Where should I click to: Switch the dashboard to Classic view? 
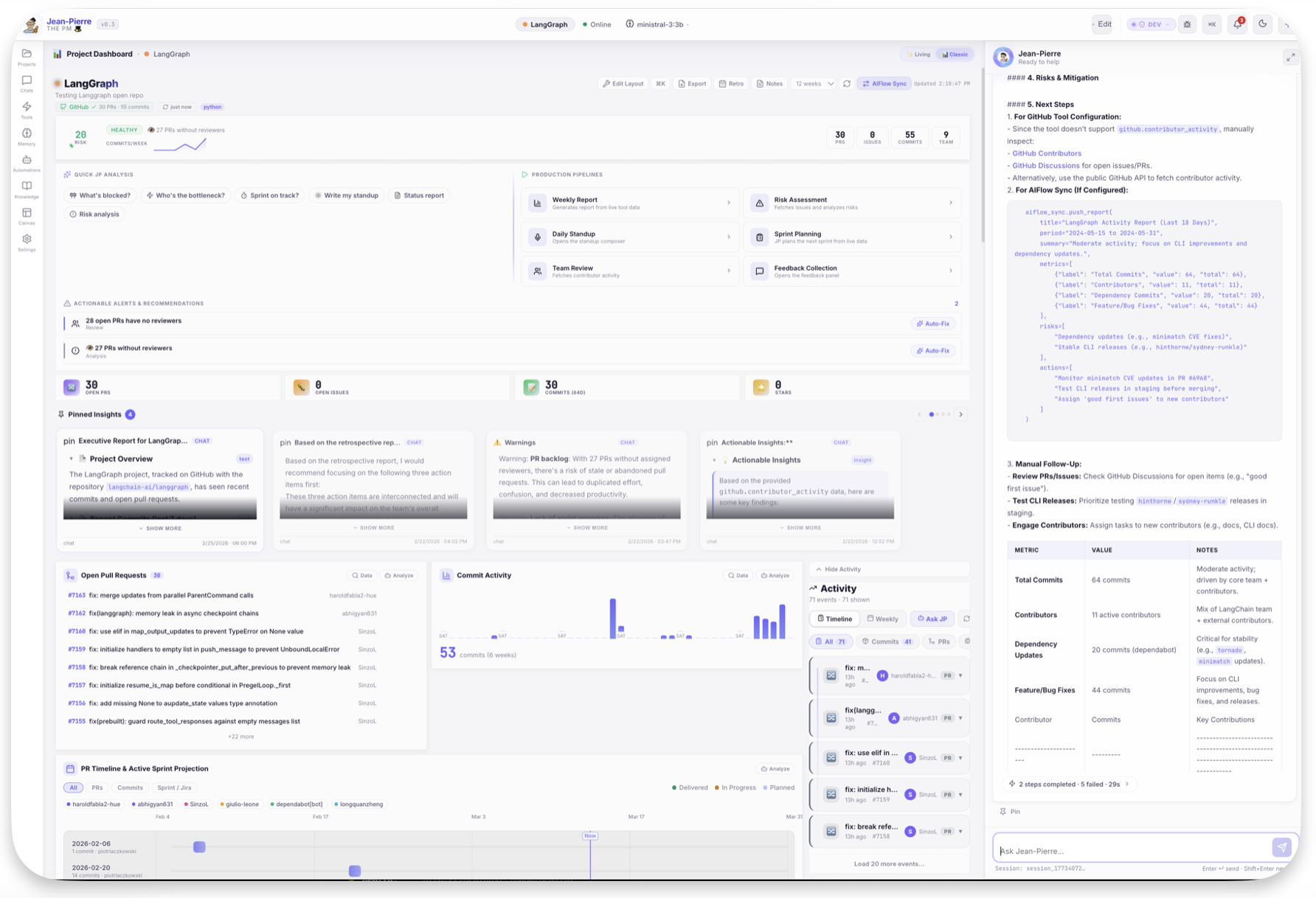click(x=955, y=54)
